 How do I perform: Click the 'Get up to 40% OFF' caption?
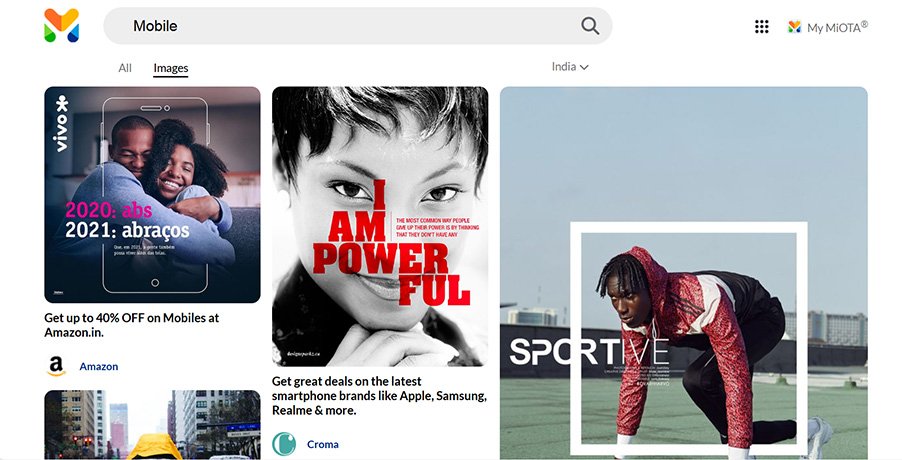pos(132,325)
